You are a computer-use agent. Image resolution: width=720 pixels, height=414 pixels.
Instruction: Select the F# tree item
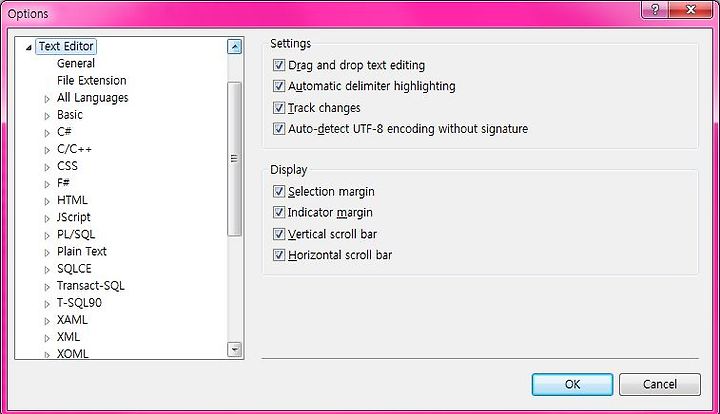tap(63, 183)
